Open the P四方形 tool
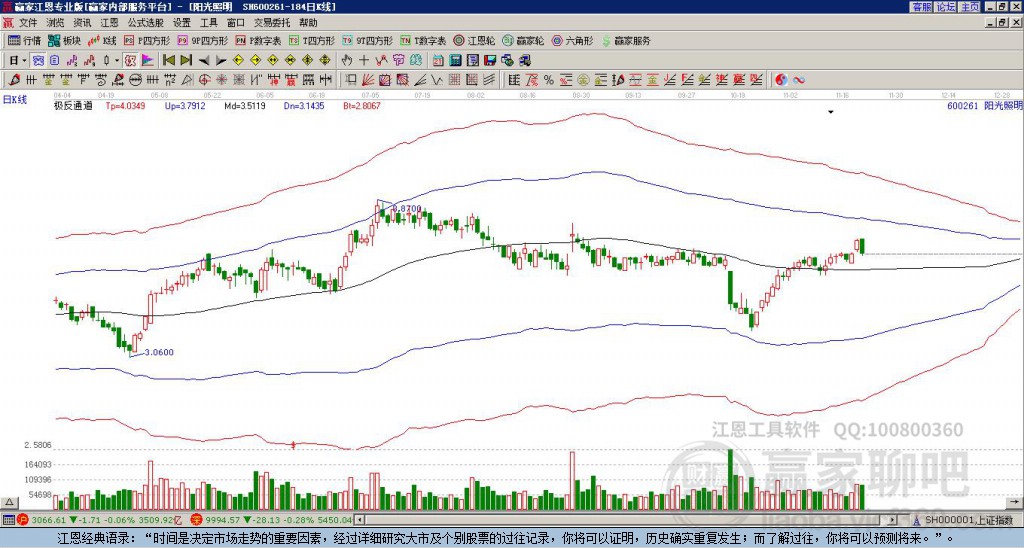 (x=147, y=40)
